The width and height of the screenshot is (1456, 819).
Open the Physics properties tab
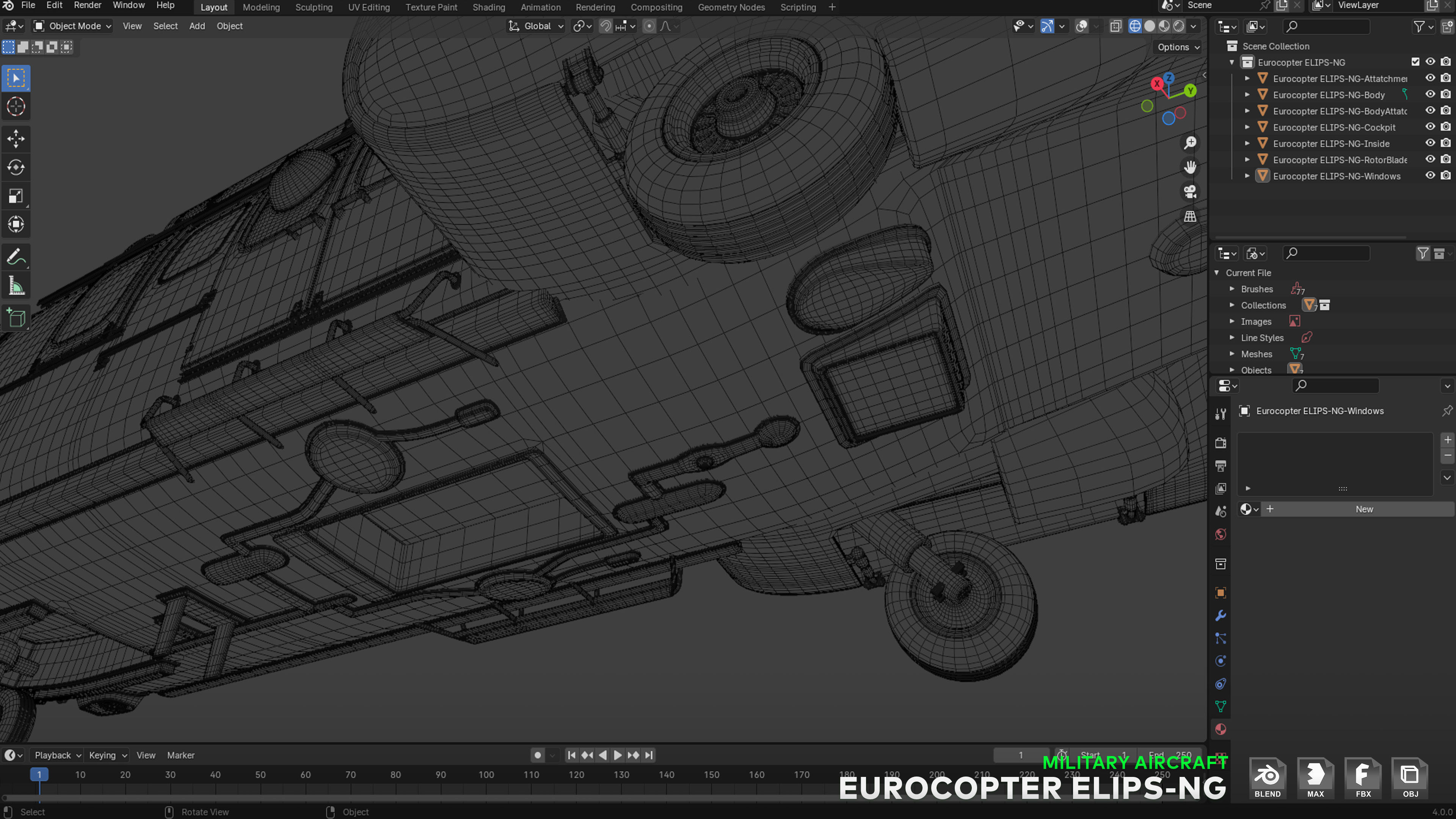coord(1221,661)
